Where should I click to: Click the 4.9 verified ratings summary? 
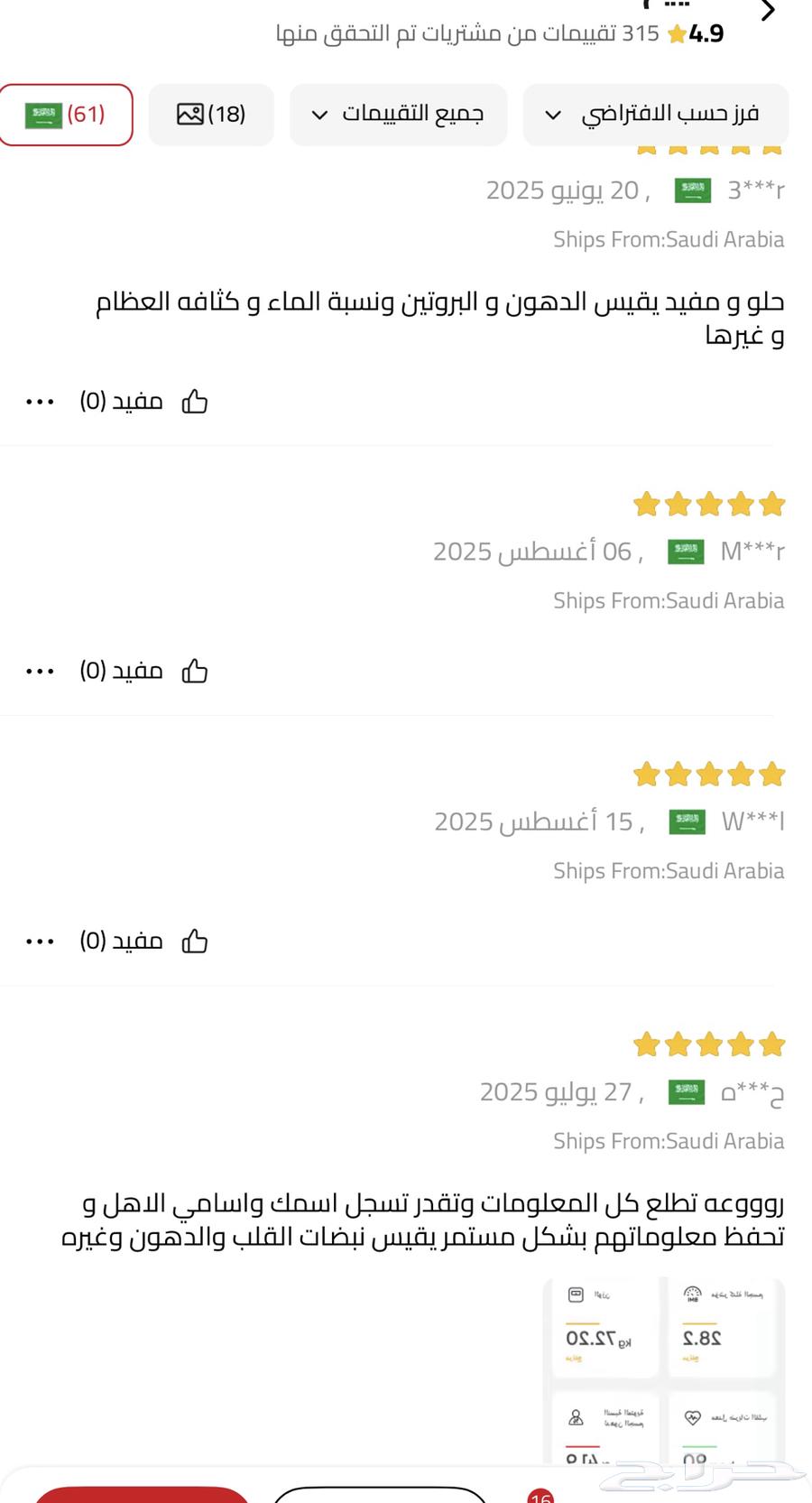pyautogui.click(x=501, y=34)
